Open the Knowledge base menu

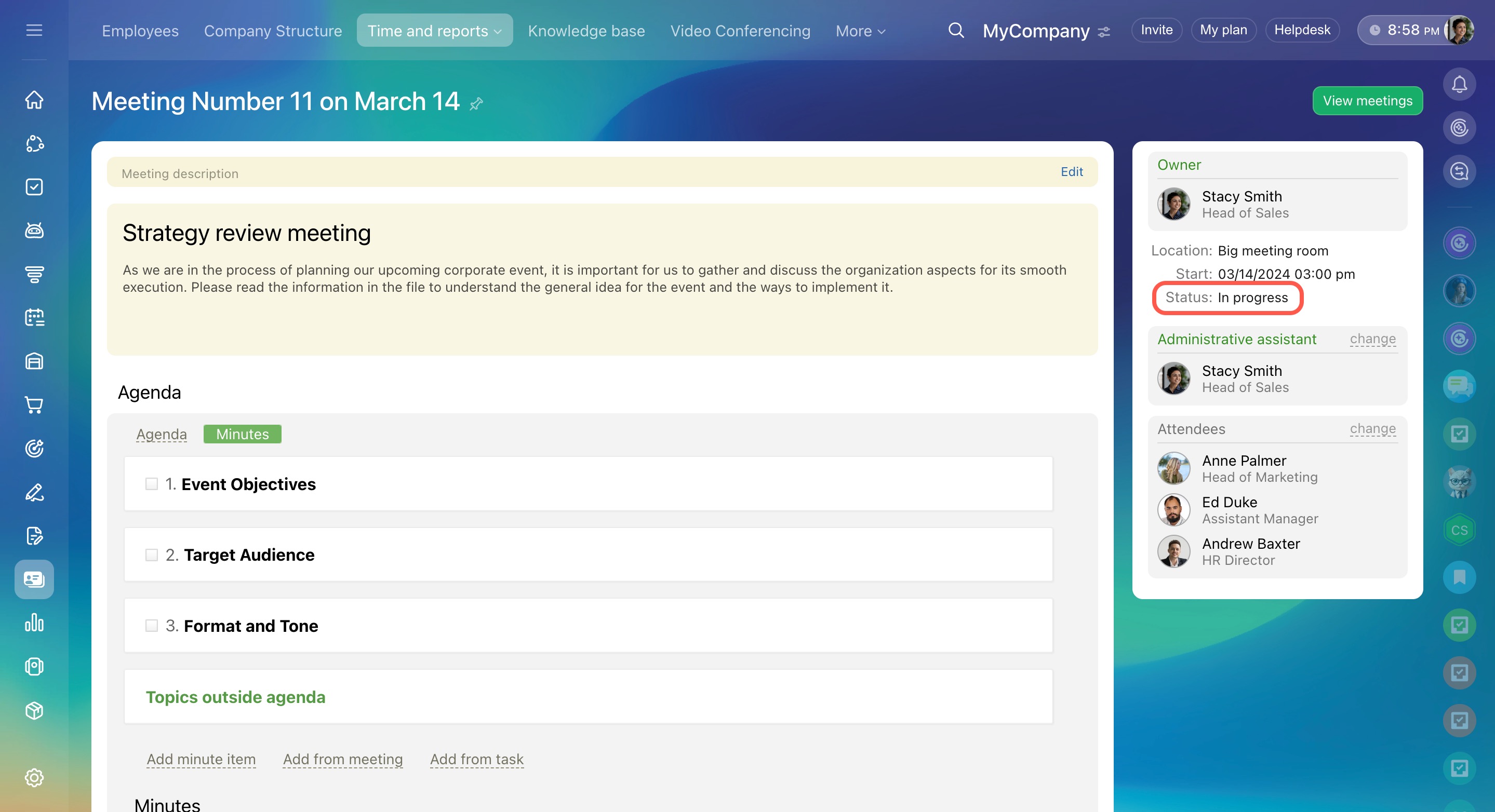point(586,31)
